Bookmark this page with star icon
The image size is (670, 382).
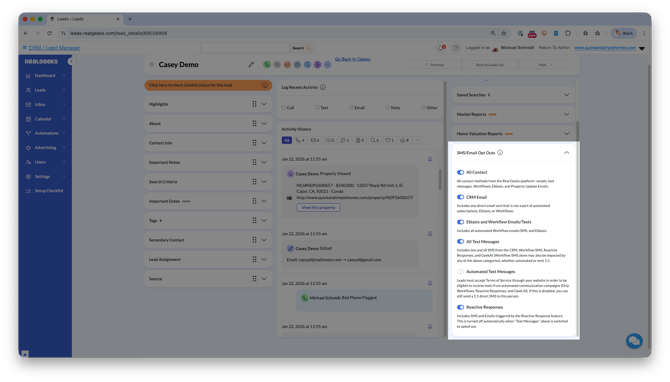click(x=504, y=33)
